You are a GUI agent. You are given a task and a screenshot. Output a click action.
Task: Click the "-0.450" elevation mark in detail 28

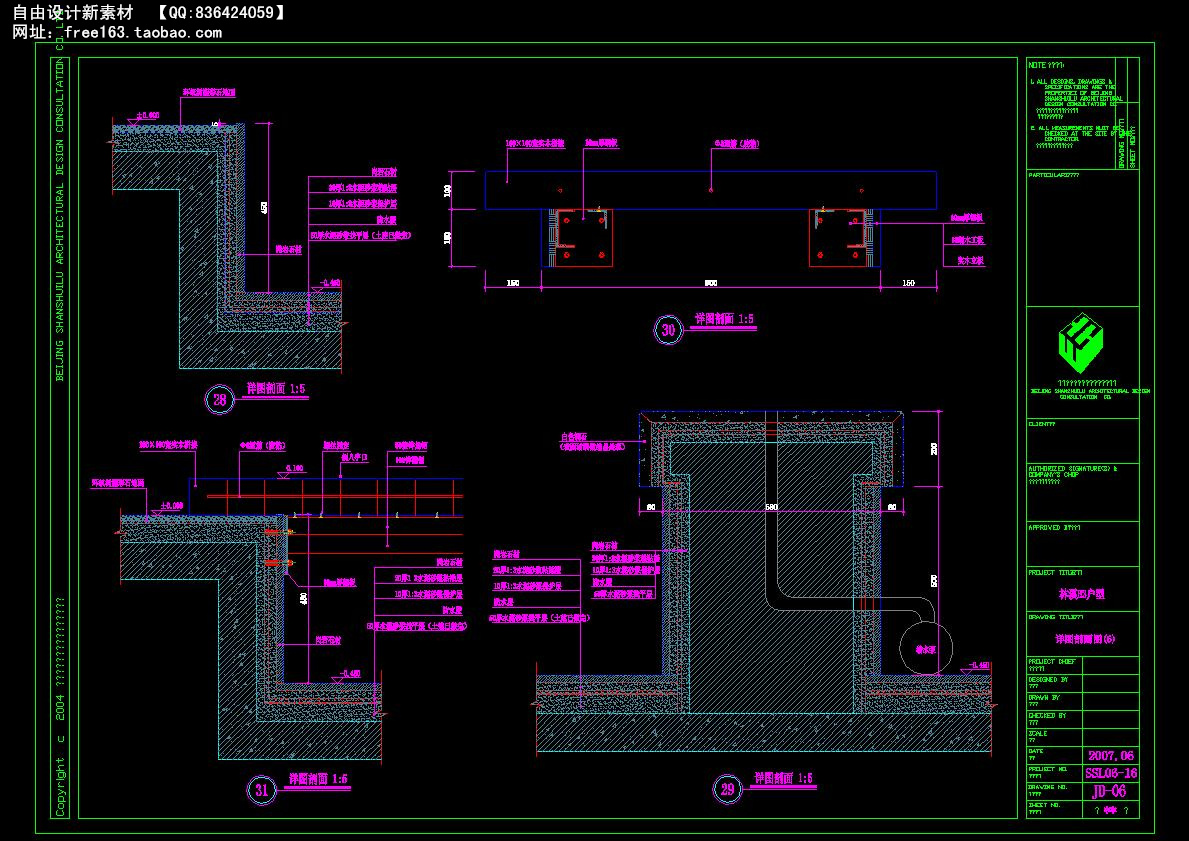(x=328, y=283)
